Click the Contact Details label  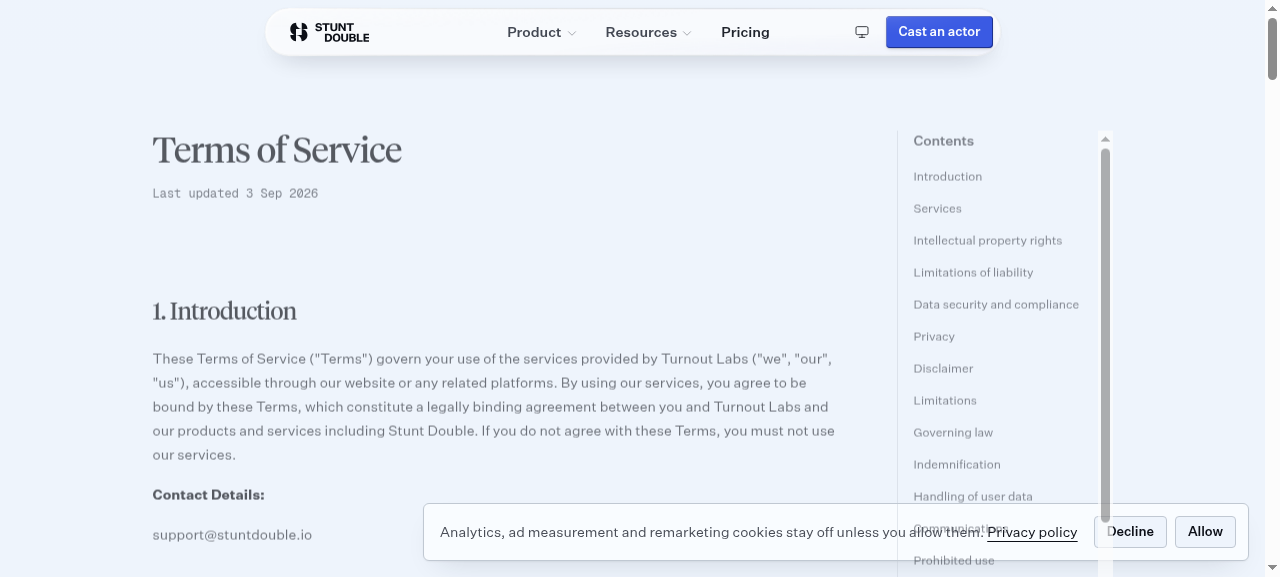coord(208,495)
